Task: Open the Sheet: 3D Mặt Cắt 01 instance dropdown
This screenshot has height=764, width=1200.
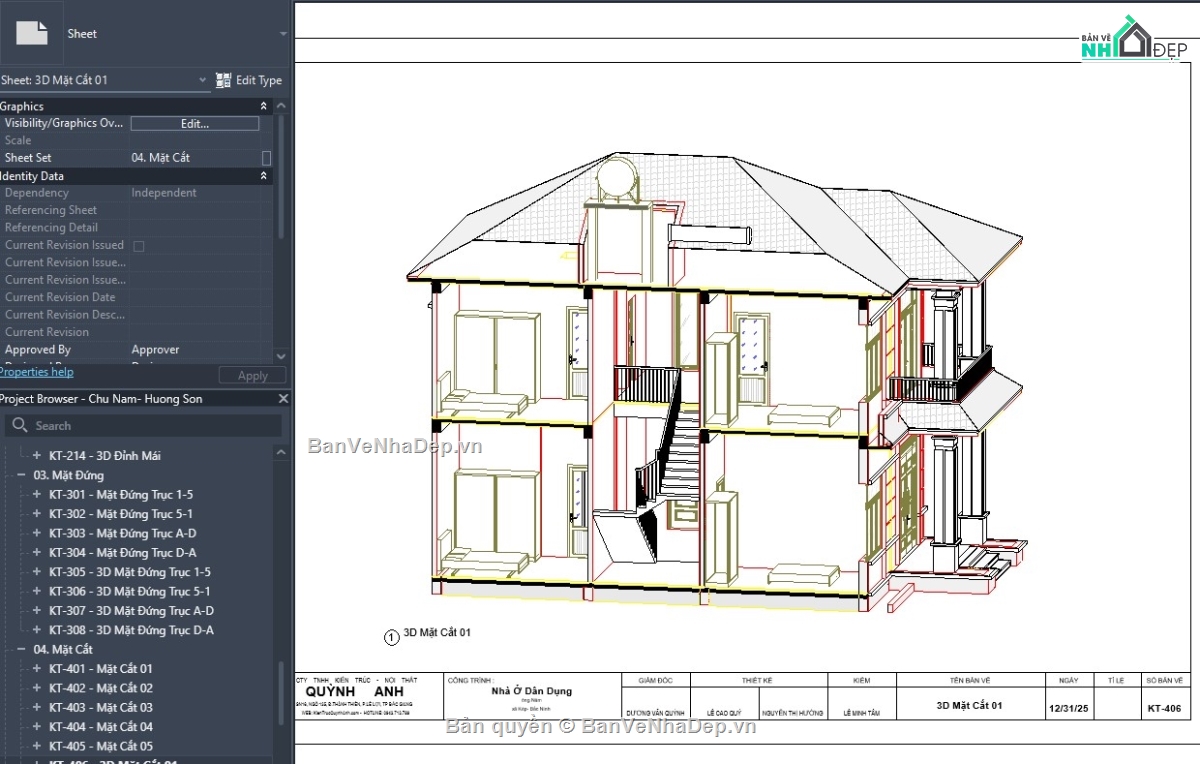Action: click(201, 80)
